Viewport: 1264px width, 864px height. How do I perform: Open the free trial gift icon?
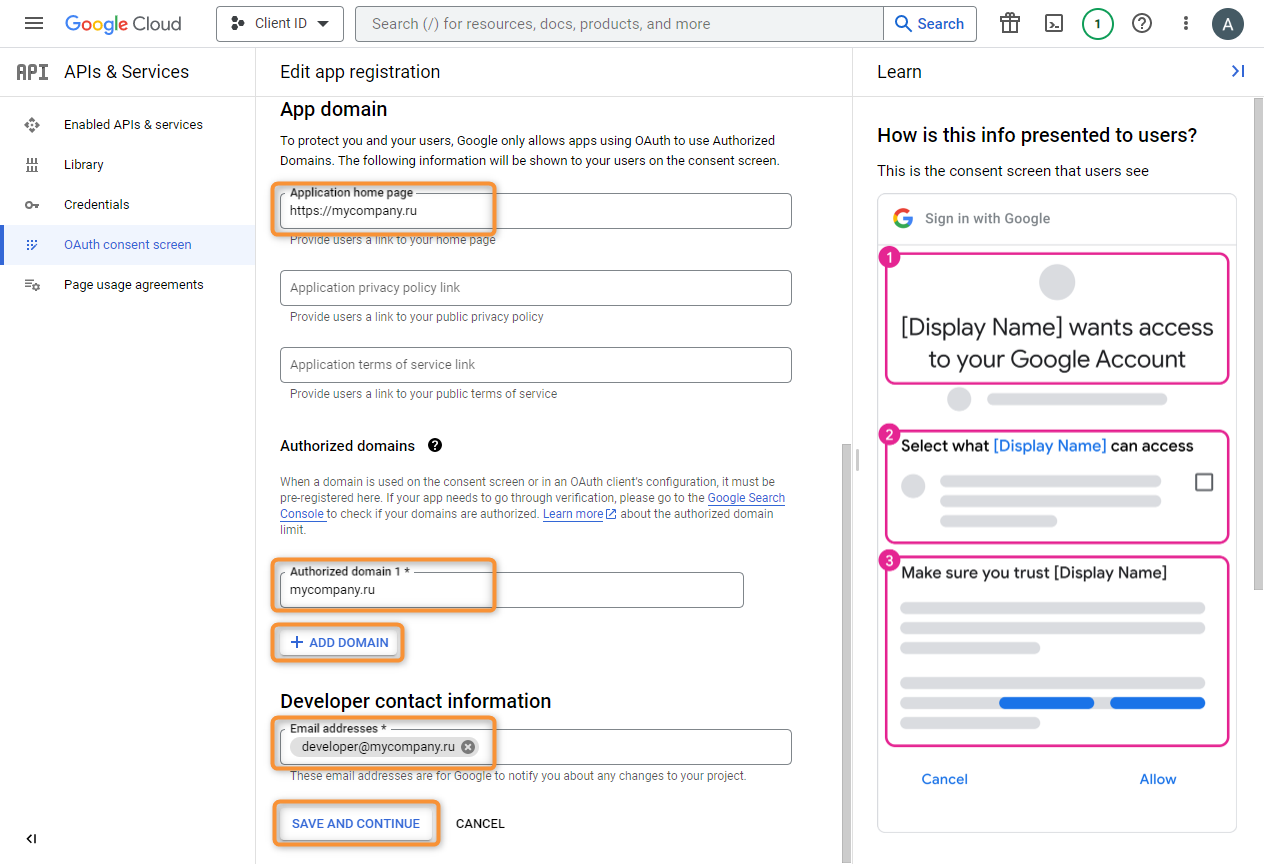(1010, 24)
